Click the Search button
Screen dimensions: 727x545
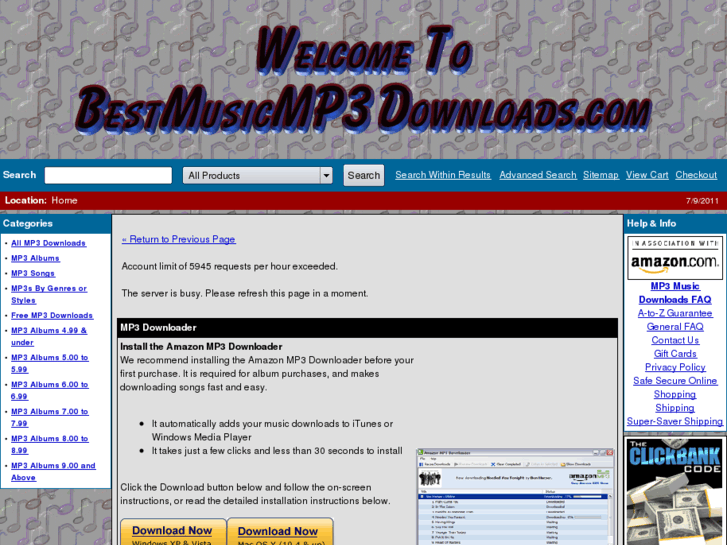pos(364,175)
